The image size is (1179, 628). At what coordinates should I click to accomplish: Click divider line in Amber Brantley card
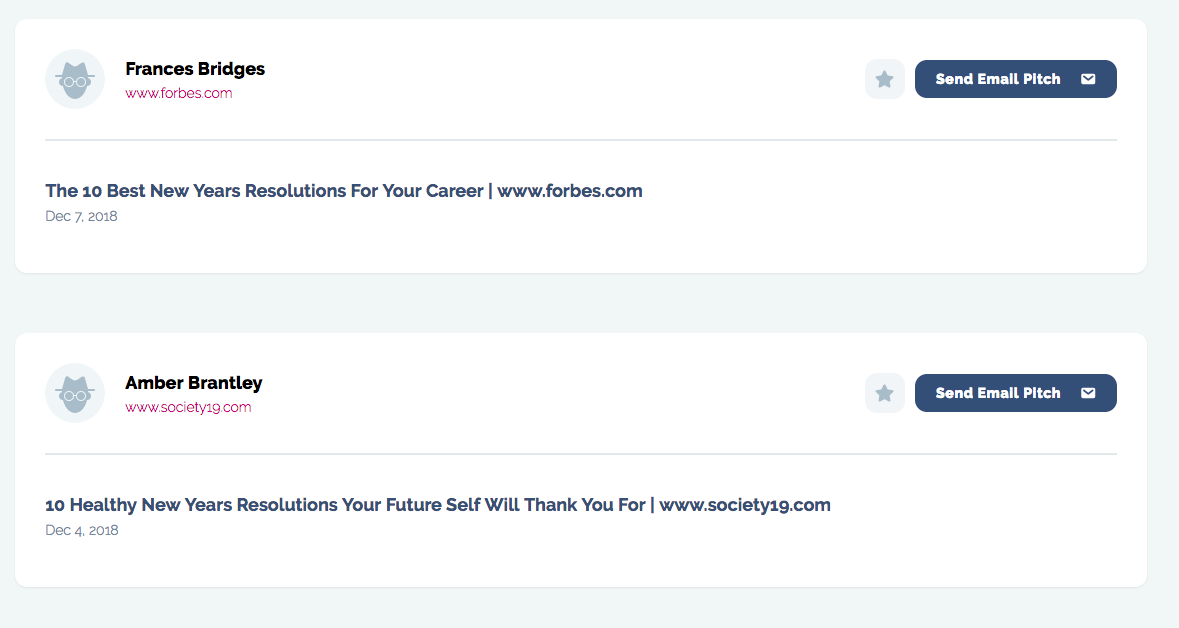pyautogui.click(x=580, y=454)
